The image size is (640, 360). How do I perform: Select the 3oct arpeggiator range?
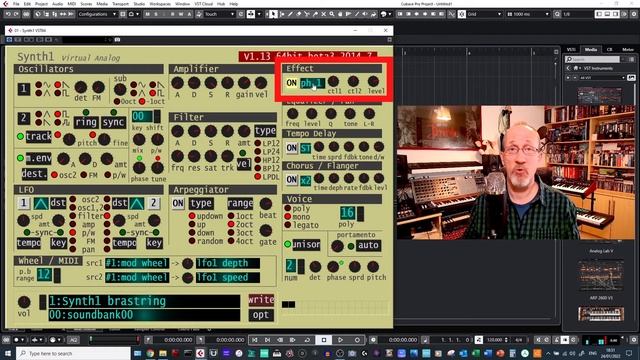(231, 233)
